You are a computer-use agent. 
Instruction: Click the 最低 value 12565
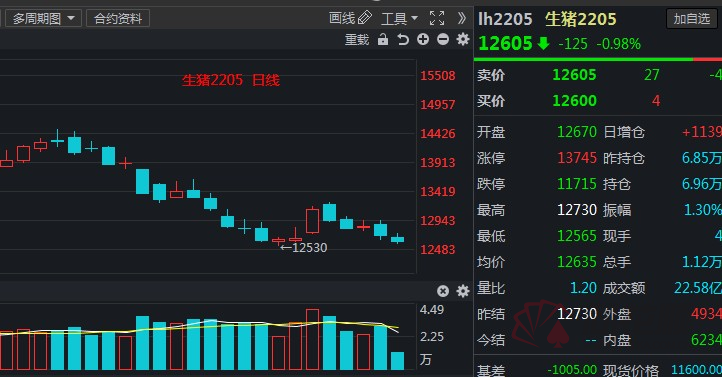(x=577, y=236)
